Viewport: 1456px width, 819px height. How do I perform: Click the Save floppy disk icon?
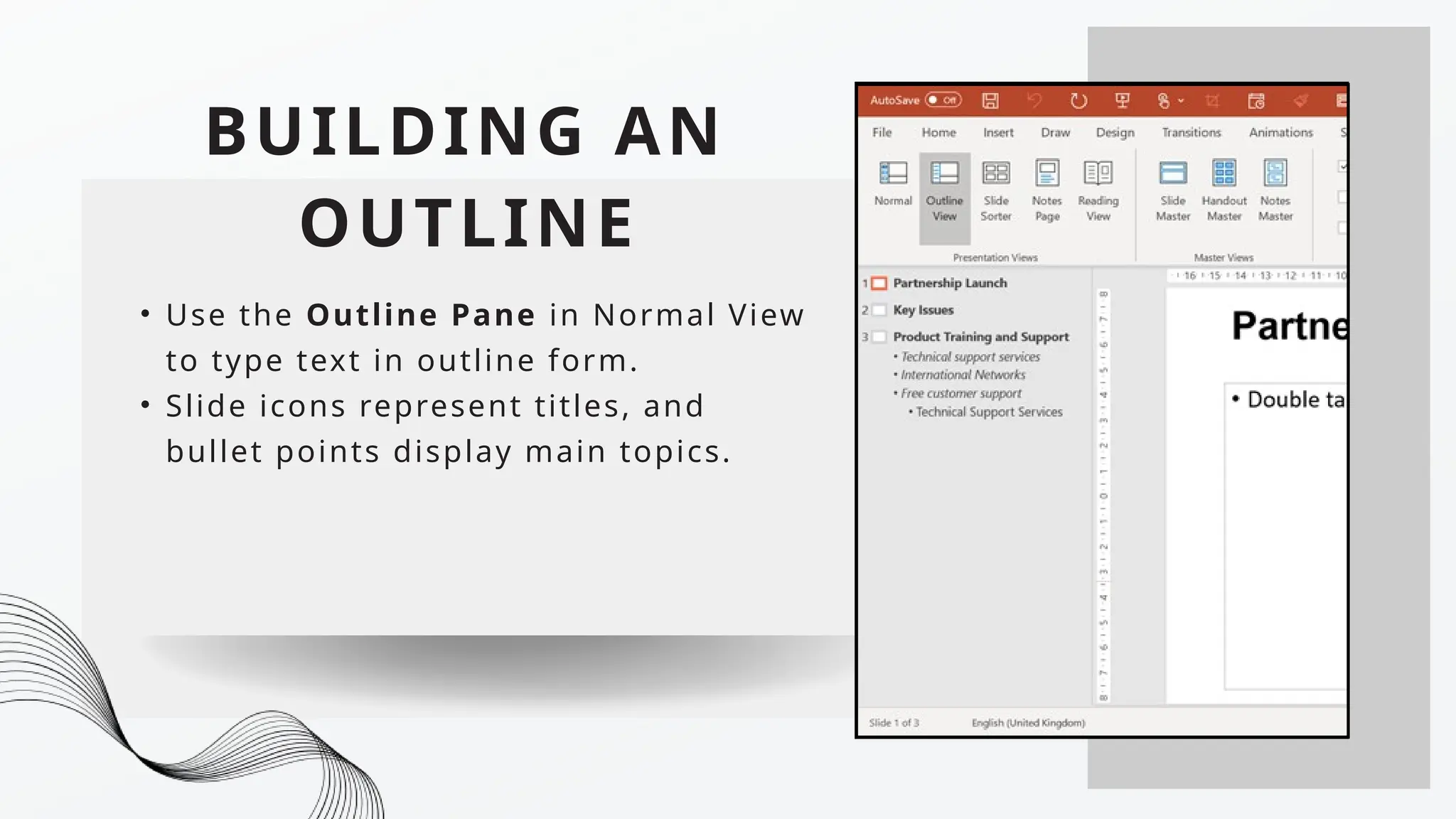pyautogui.click(x=990, y=101)
